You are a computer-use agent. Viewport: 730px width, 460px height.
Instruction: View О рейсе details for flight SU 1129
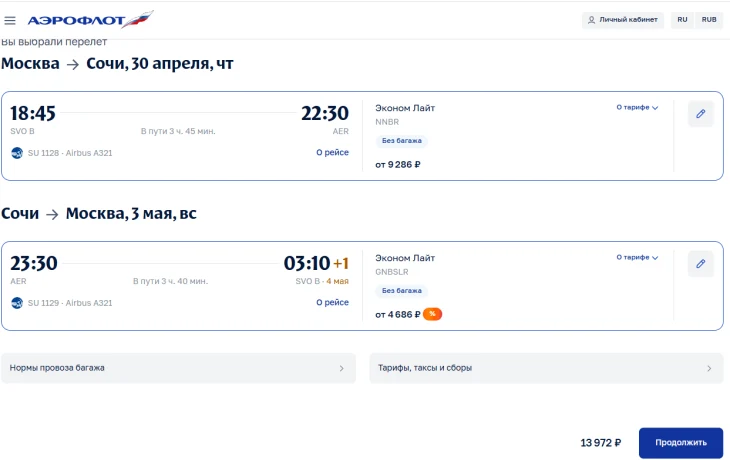[332, 303]
